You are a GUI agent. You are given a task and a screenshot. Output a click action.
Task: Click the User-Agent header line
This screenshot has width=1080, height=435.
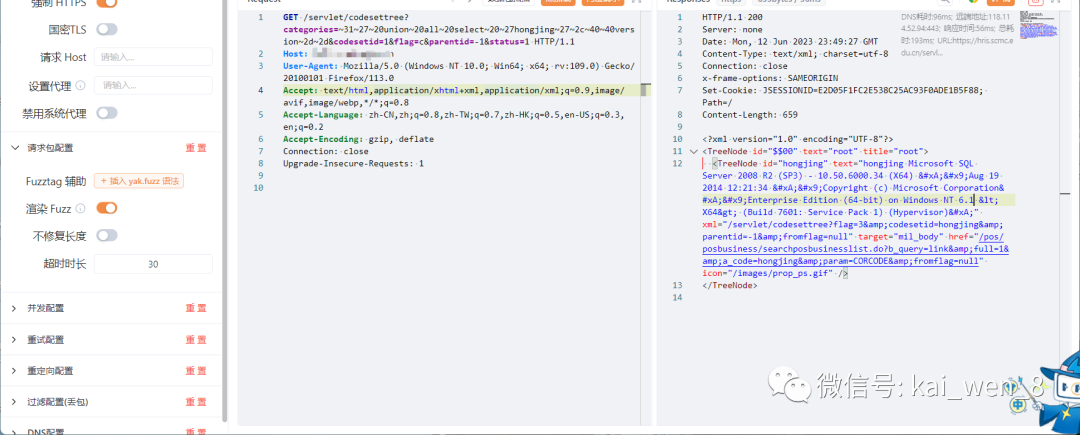click(459, 72)
